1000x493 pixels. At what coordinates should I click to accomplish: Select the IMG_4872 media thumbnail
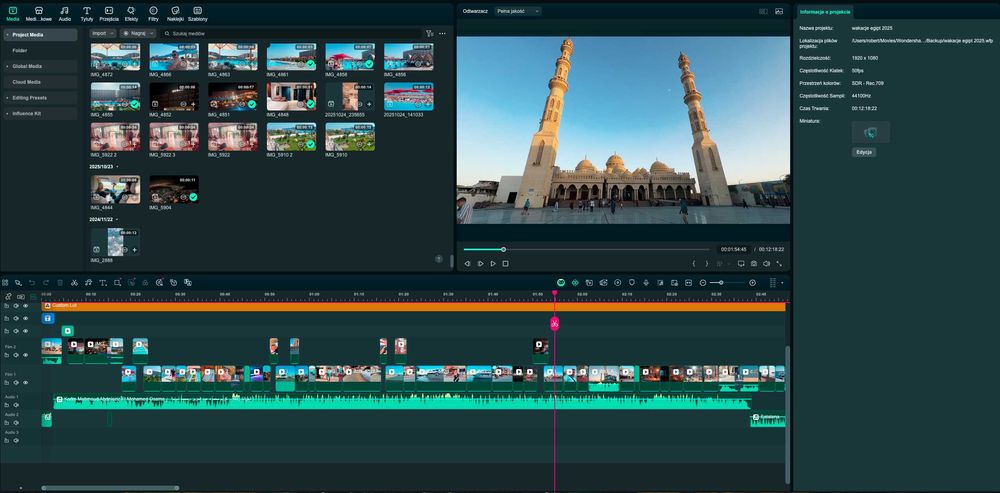(115, 57)
